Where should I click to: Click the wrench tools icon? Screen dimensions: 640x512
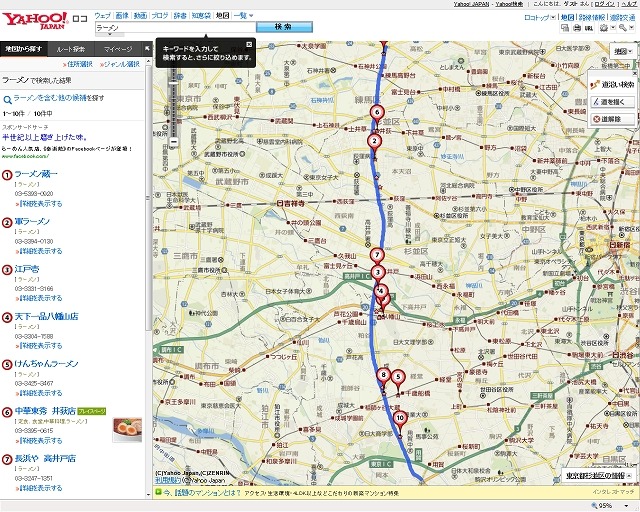[x=622, y=28]
